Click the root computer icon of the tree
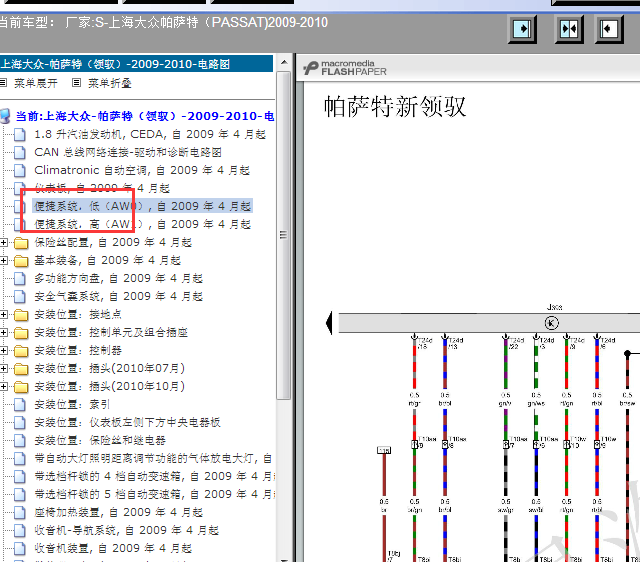This screenshot has width=640, height=562. [x=7, y=116]
